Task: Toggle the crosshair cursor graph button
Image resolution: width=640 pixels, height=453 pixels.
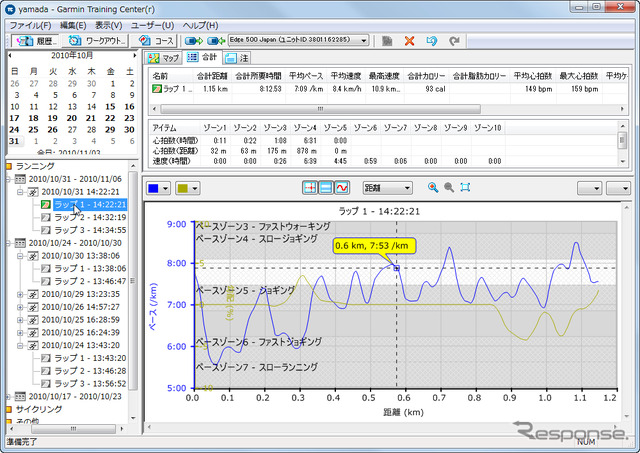Action: point(310,188)
